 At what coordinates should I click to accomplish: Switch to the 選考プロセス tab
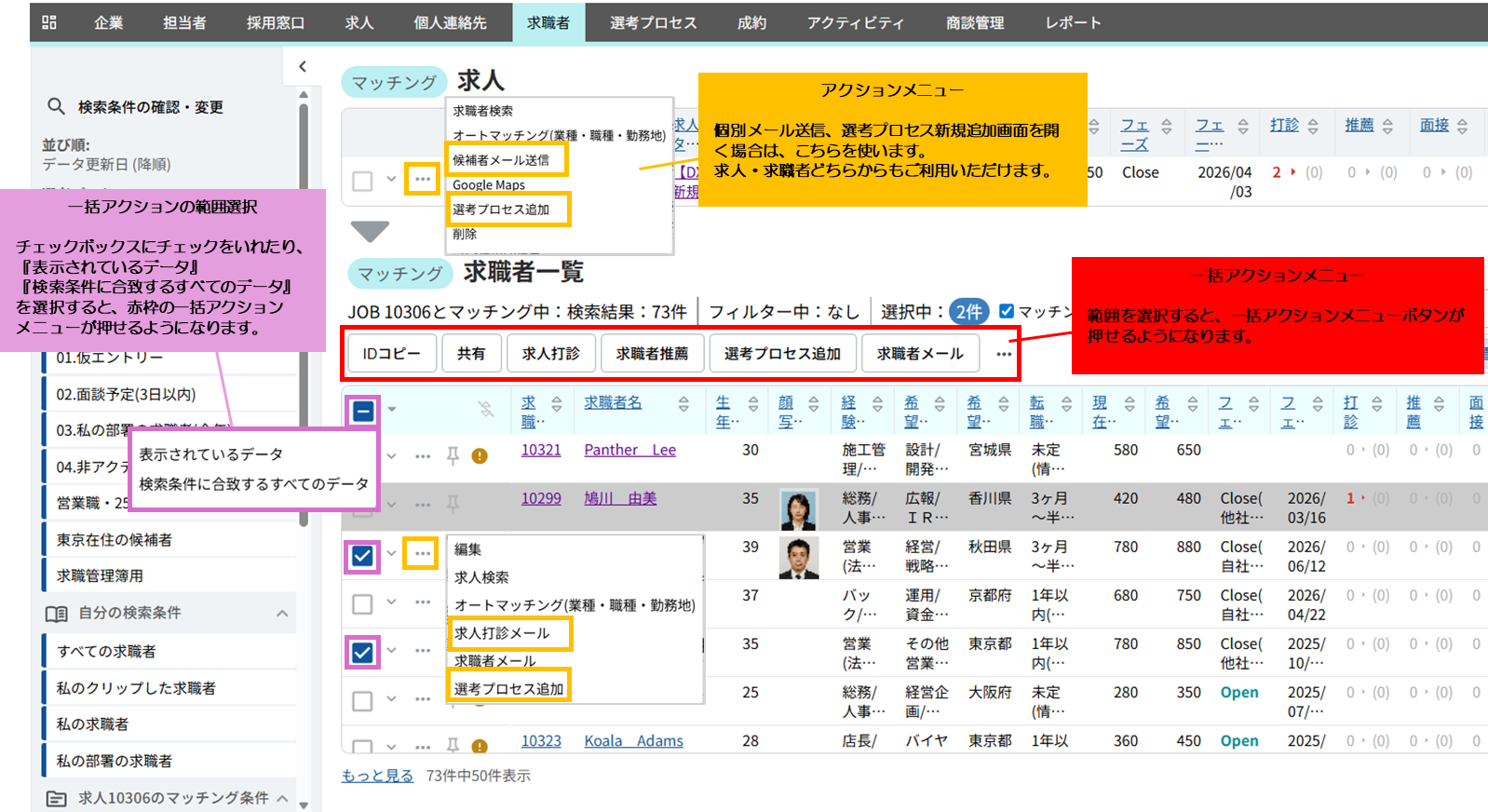click(653, 22)
